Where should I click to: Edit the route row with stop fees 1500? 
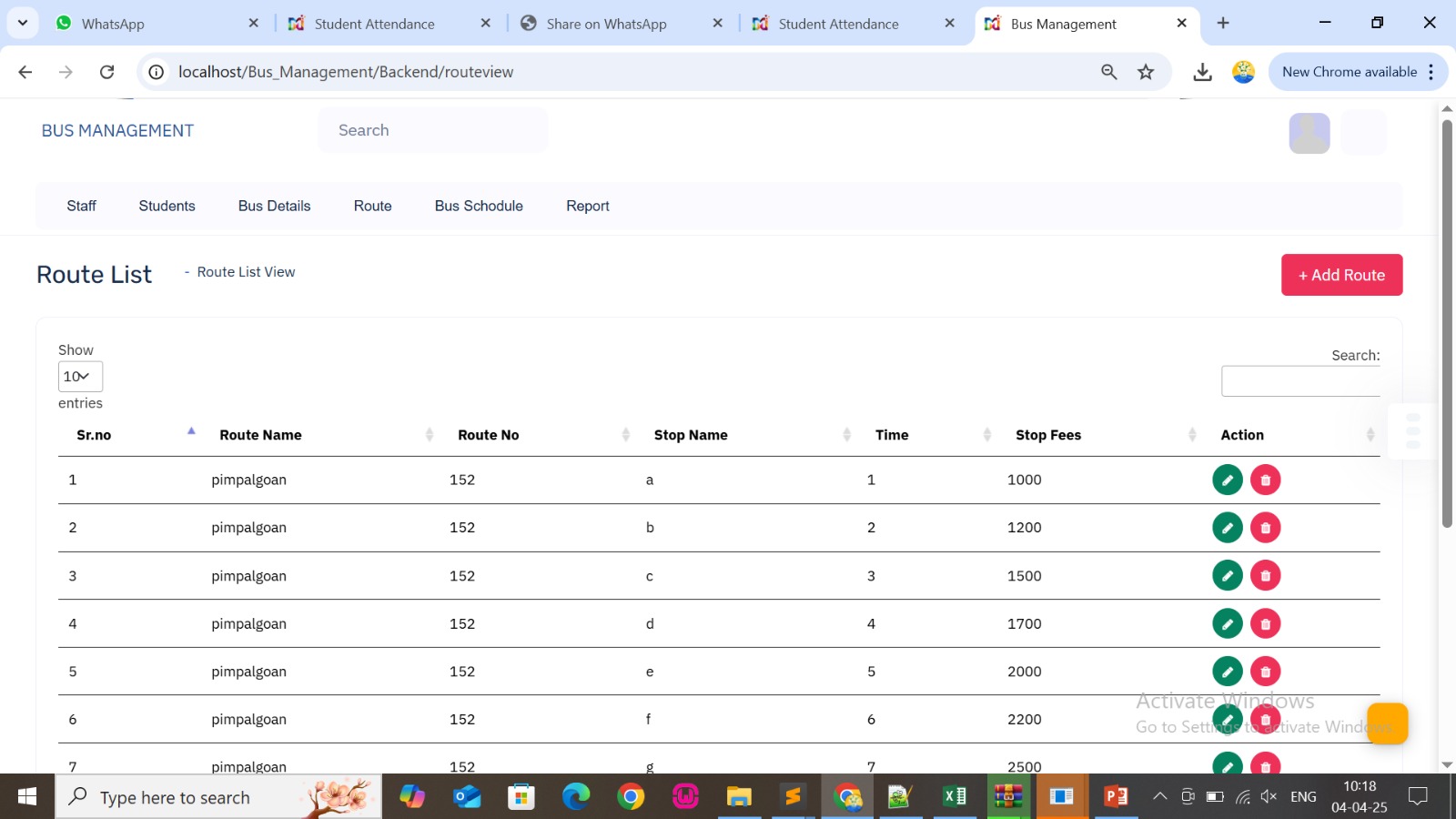pos(1227,576)
